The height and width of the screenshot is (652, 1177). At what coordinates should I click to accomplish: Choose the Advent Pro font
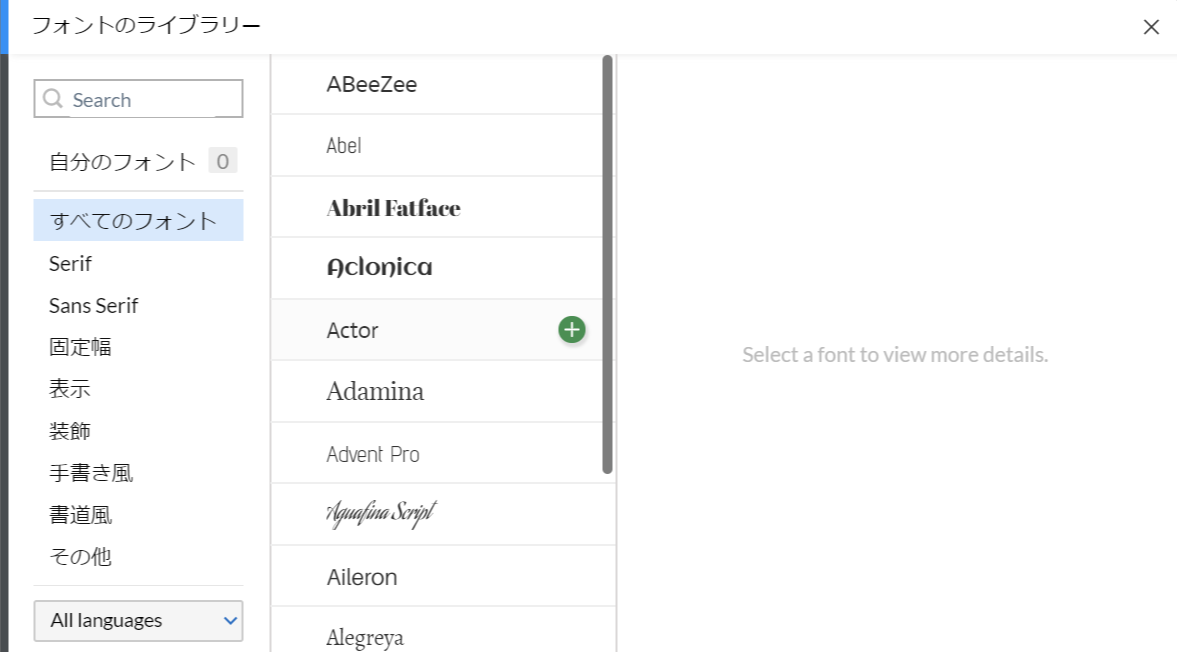click(x=373, y=454)
